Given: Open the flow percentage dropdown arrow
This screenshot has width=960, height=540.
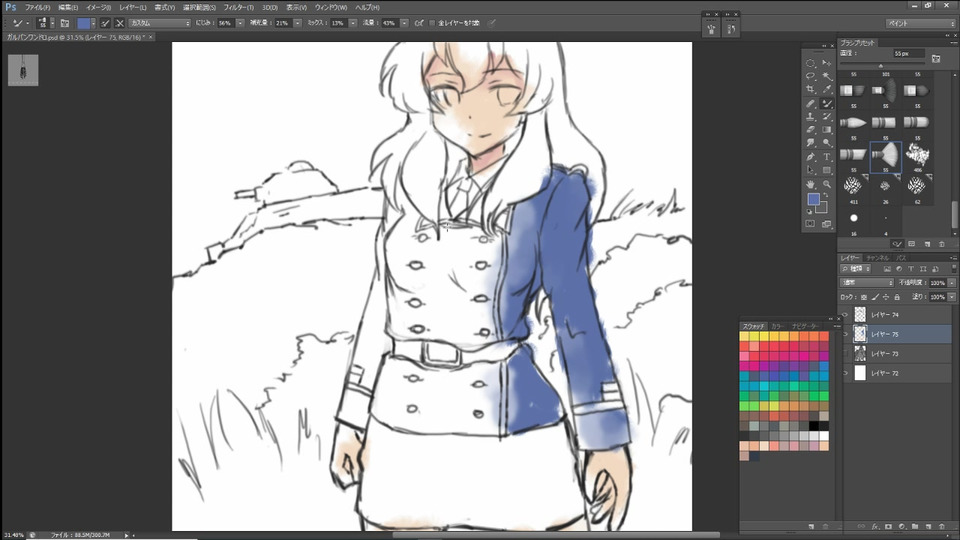Looking at the screenshot, I should (404, 23).
